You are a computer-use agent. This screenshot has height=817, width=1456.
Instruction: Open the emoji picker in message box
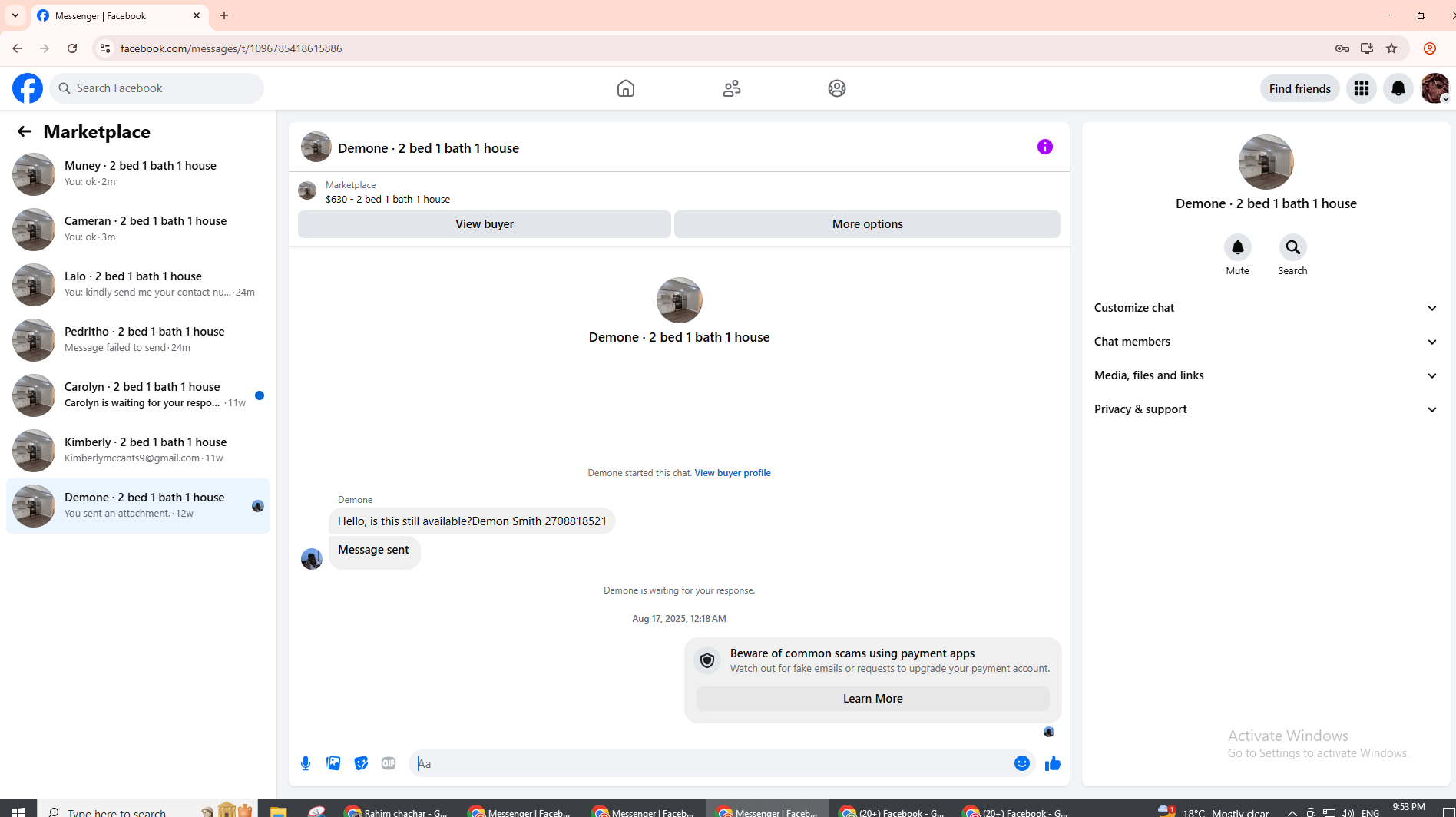pos(1022,763)
